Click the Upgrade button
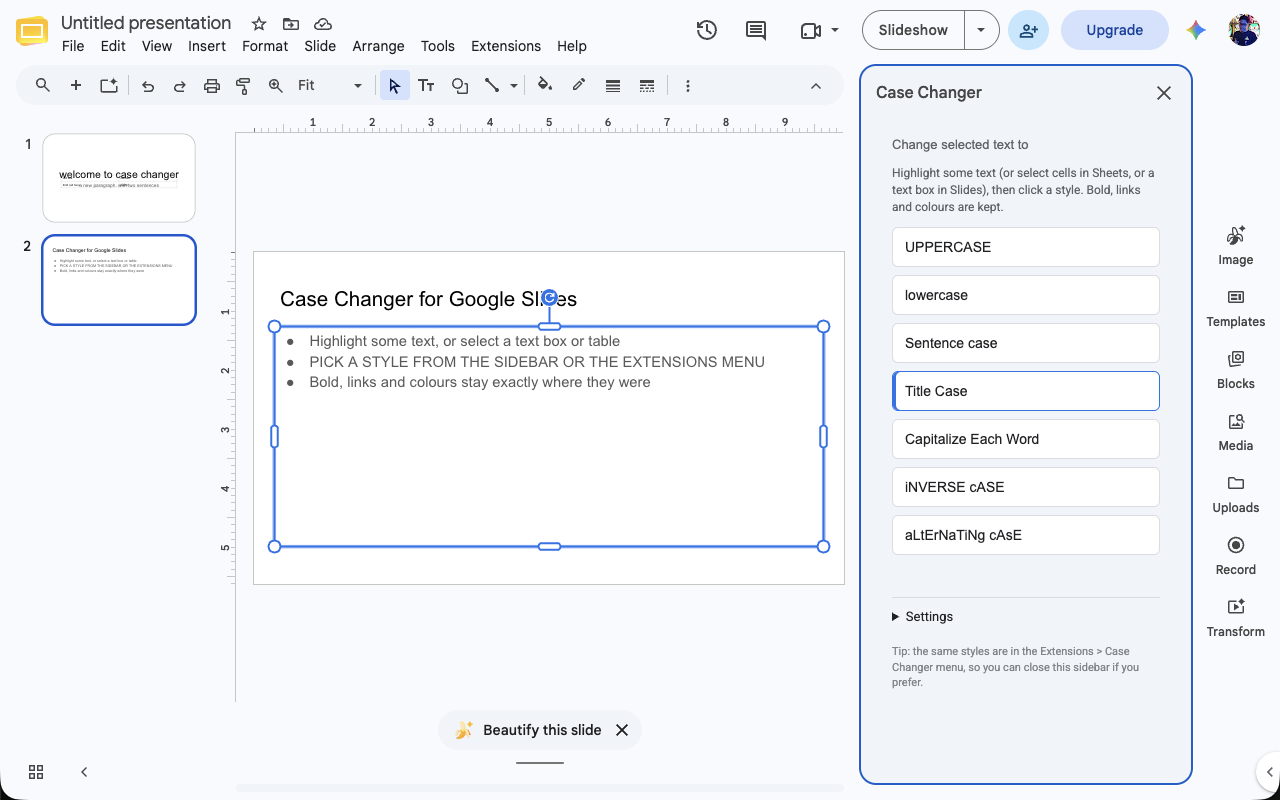The image size is (1280, 800). [x=1114, y=30]
